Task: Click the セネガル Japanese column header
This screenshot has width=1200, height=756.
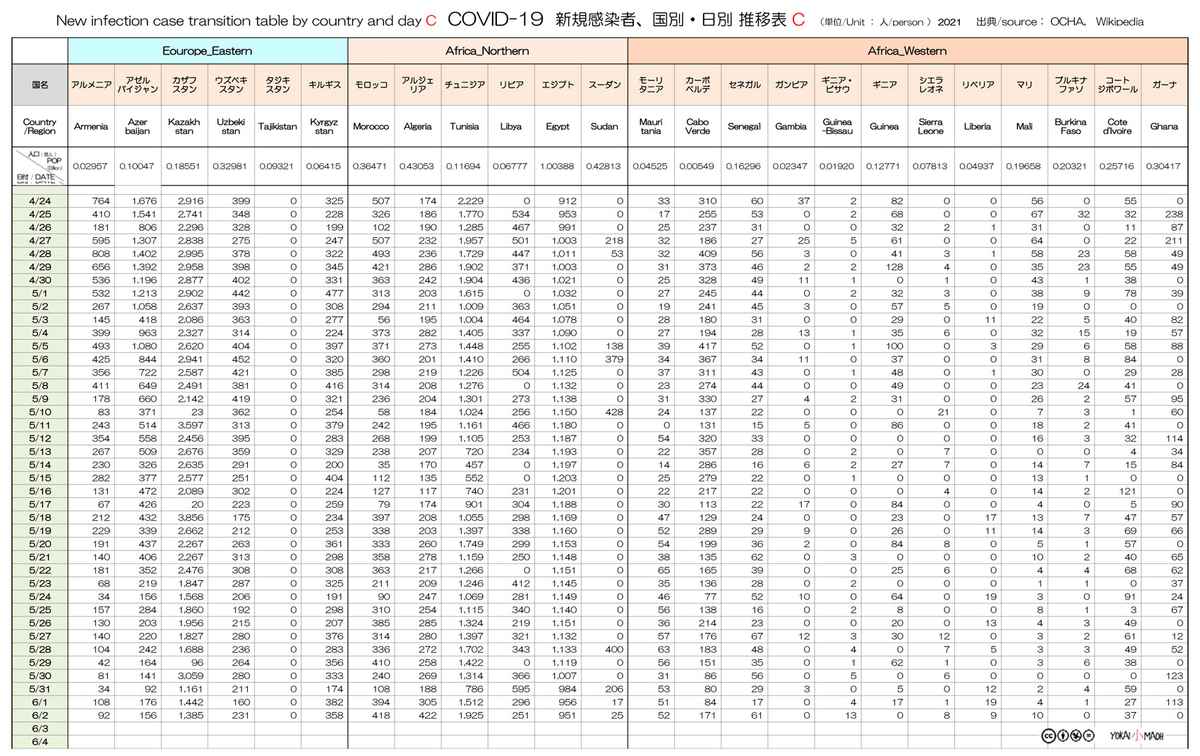Action: [744, 85]
